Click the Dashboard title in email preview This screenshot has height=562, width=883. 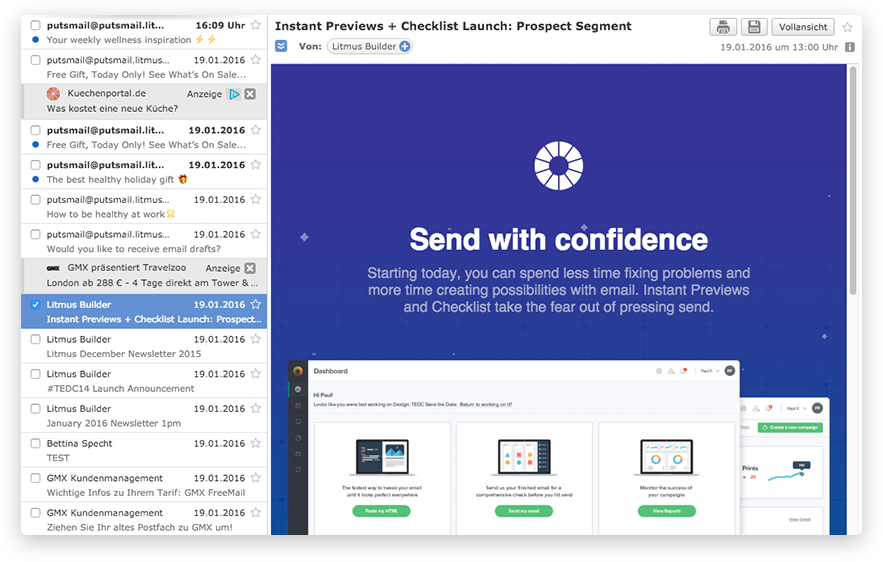[331, 371]
